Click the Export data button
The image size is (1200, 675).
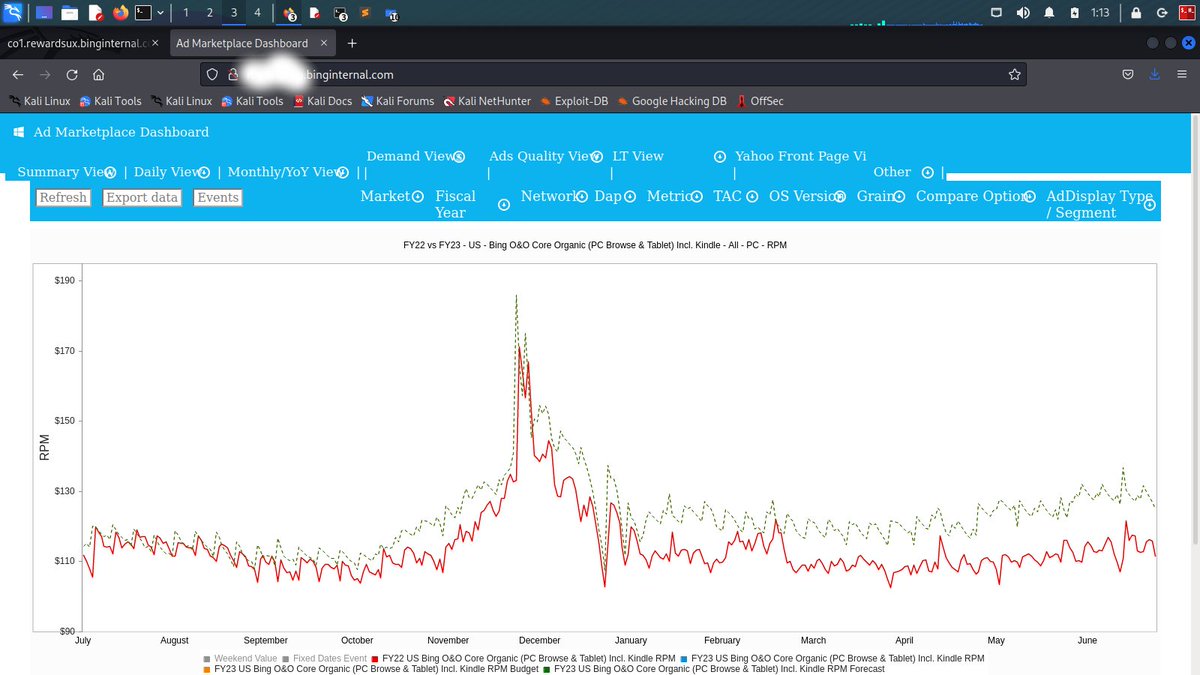pyautogui.click(x=142, y=198)
